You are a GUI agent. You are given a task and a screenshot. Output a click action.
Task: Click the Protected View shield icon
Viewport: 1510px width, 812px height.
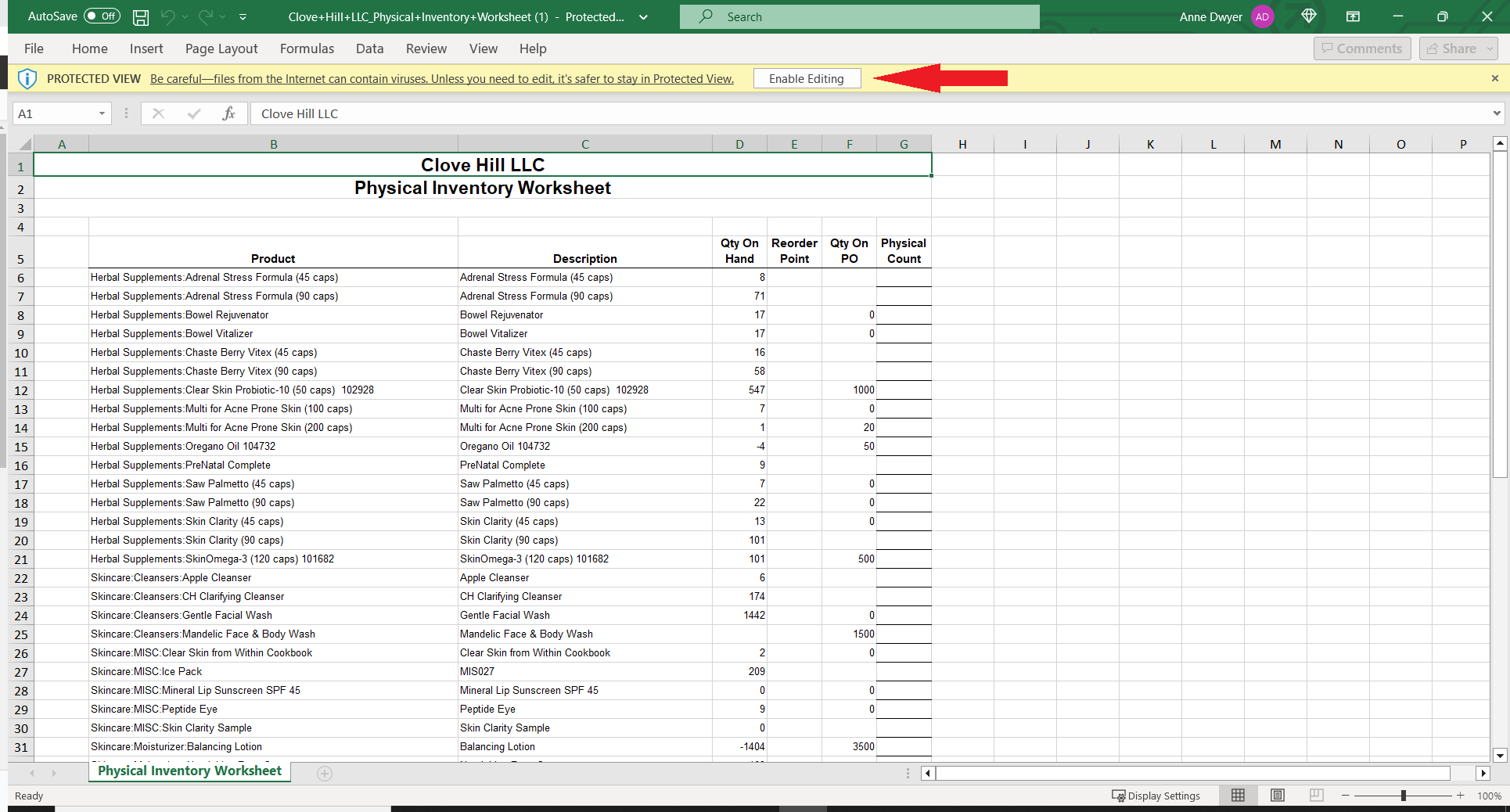click(x=27, y=78)
